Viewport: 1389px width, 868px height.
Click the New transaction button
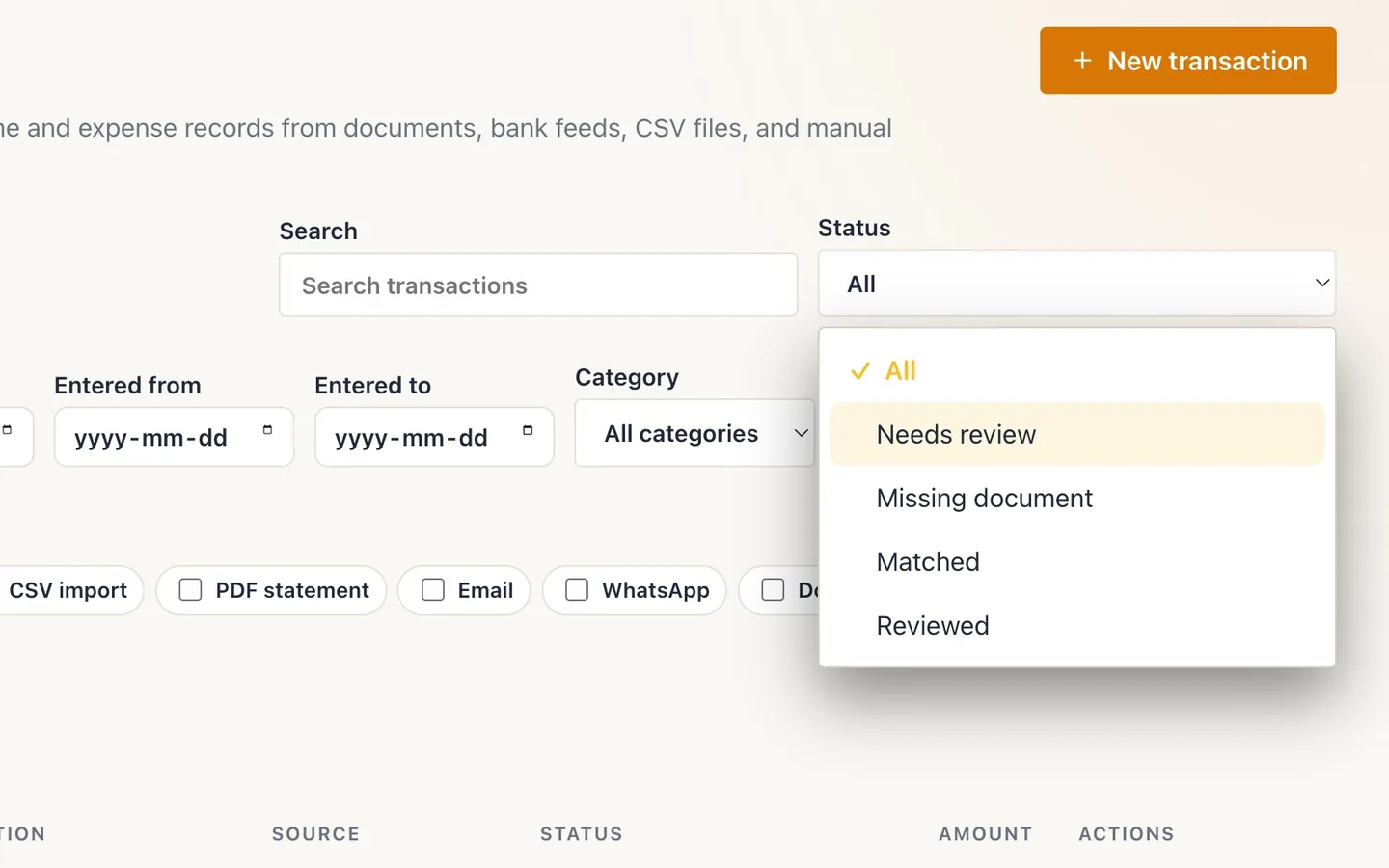click(x=1187, y=61)
